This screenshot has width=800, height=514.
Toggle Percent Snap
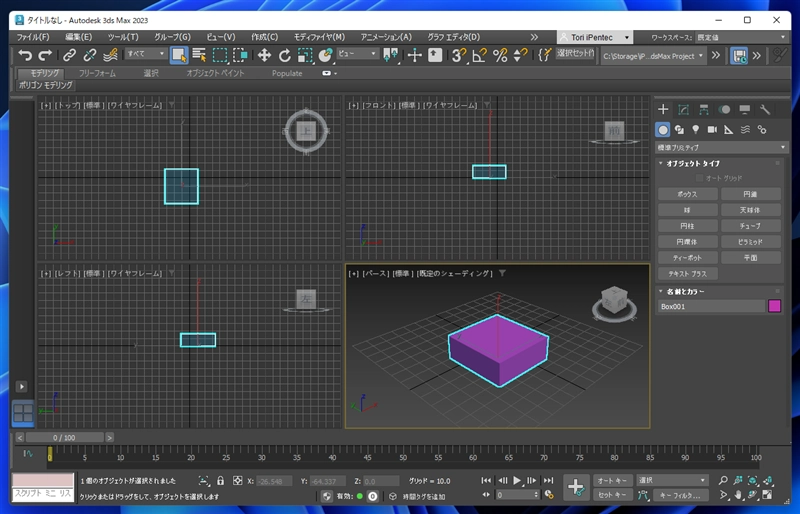click(x=500, y=55)
